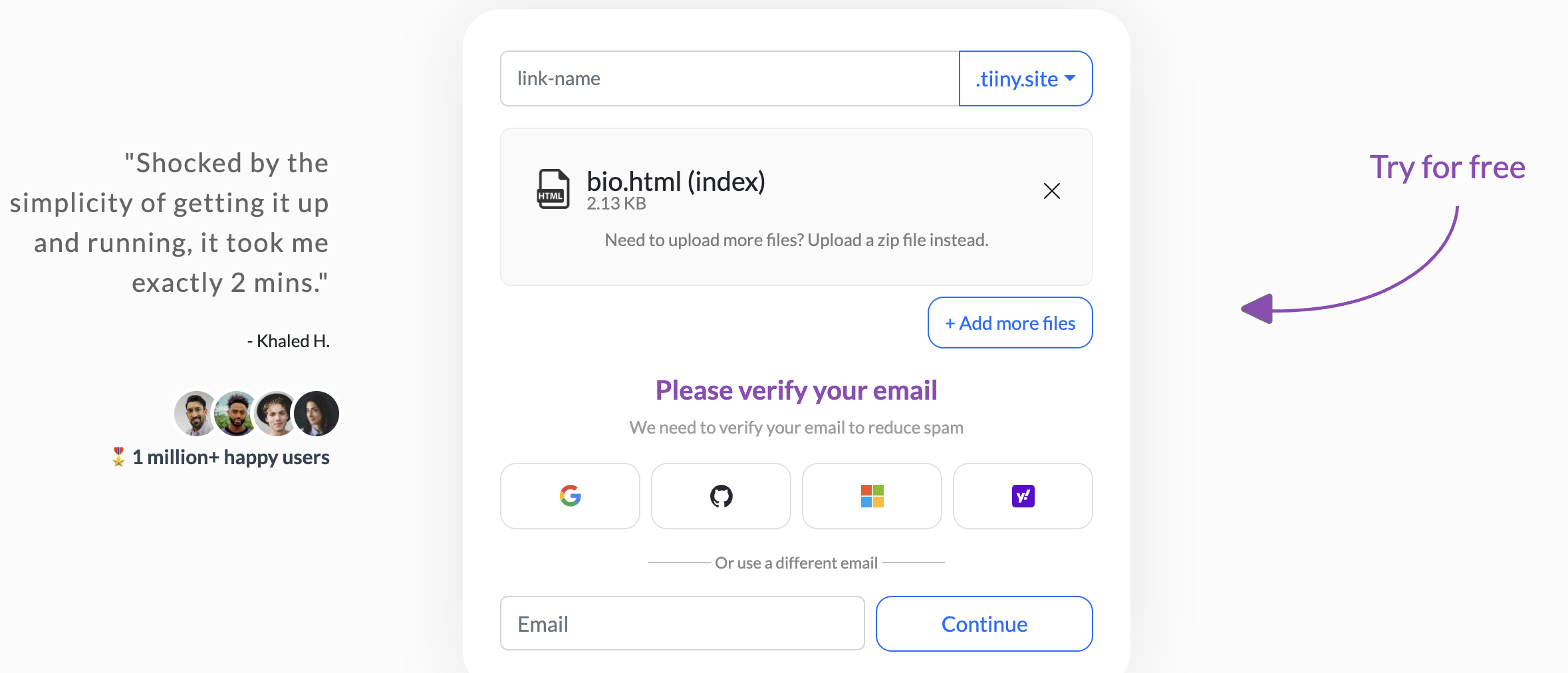Click the link-name input field

coord(729,78)
